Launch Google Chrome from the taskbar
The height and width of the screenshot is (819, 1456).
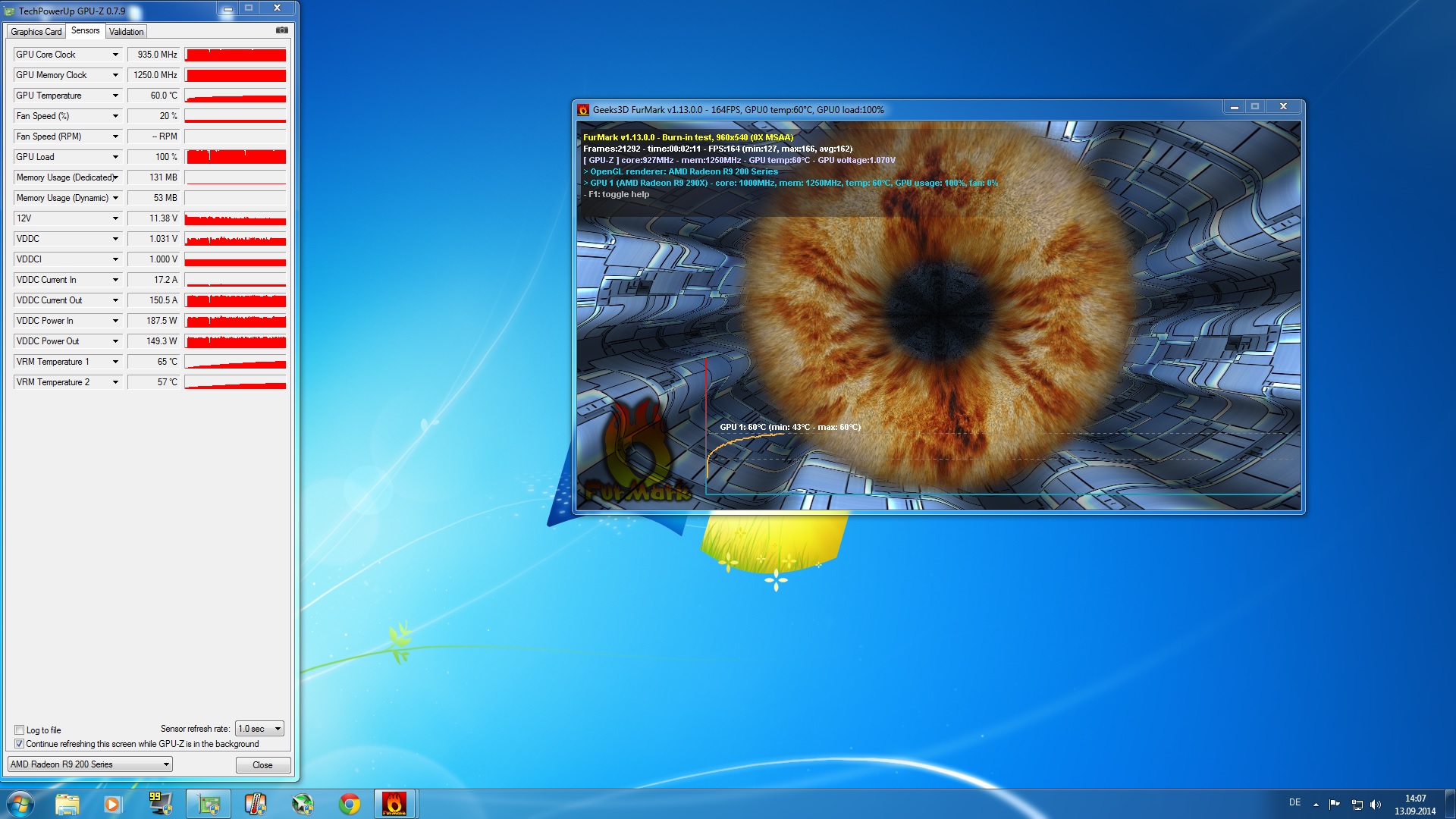350,804
